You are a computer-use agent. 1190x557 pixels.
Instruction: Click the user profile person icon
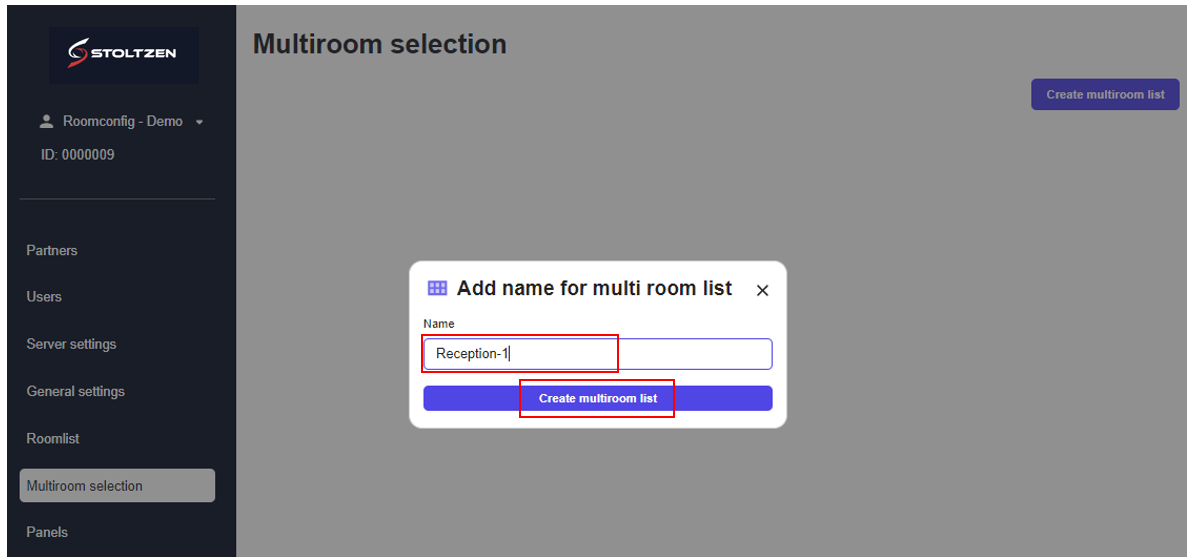pos(46,121)
